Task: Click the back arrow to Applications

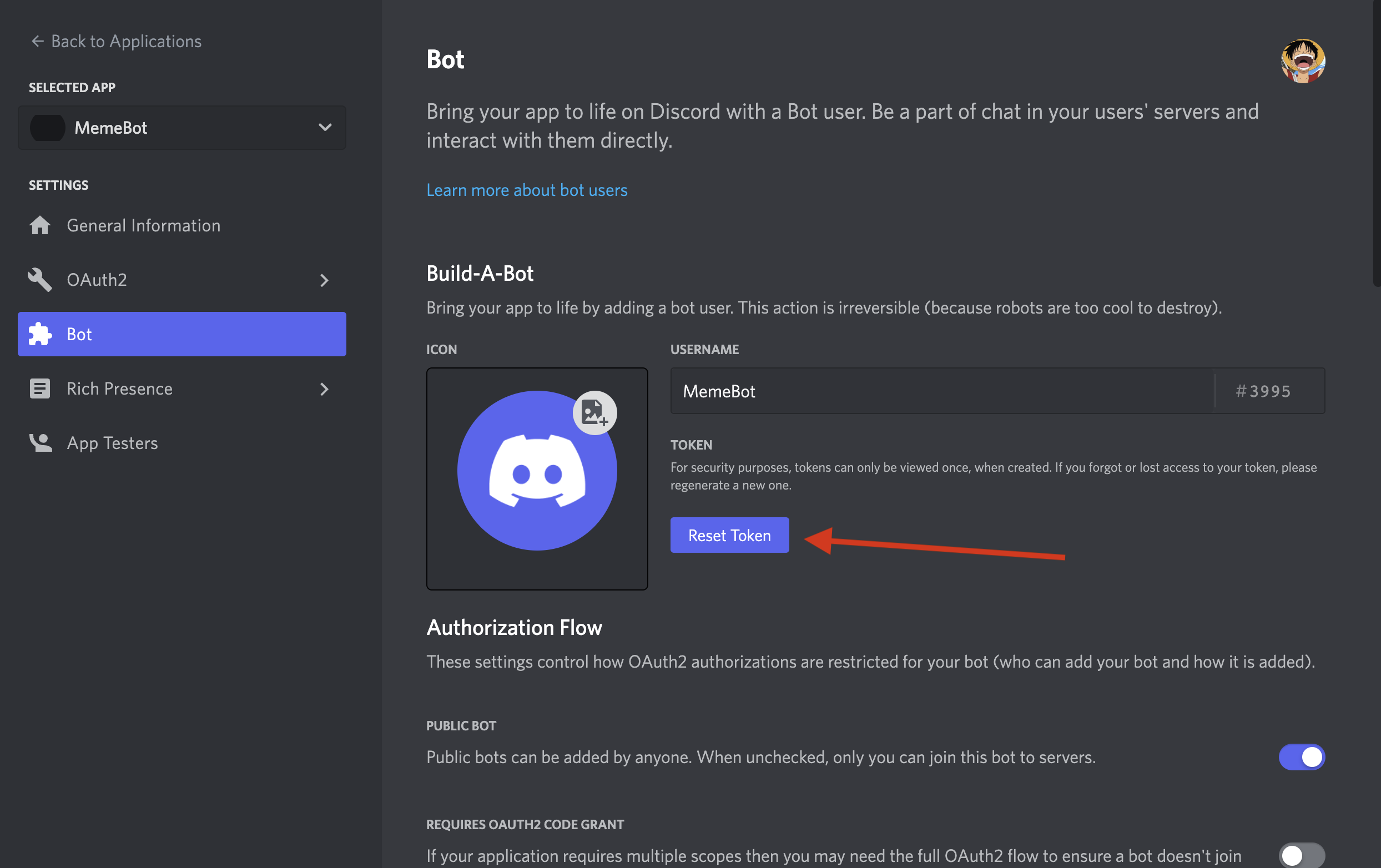Action: click(x=37, y=41)
